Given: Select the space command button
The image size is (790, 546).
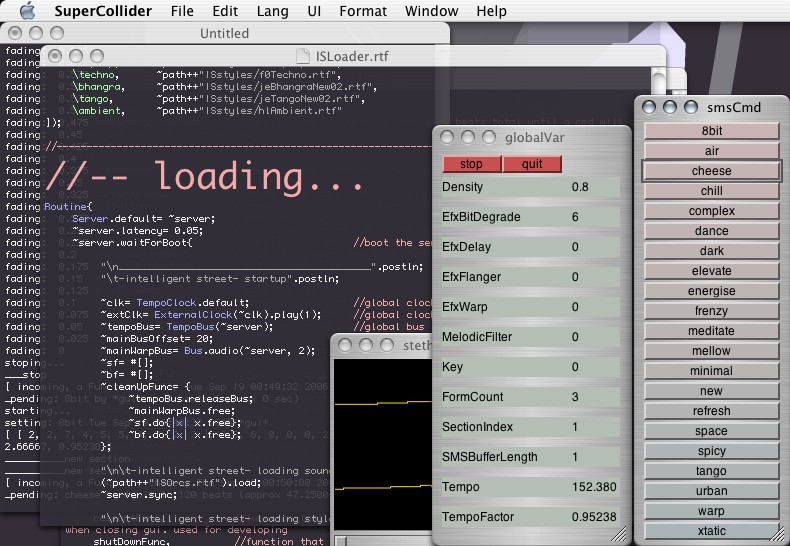Looking at the screenshot, I should 711,431.
